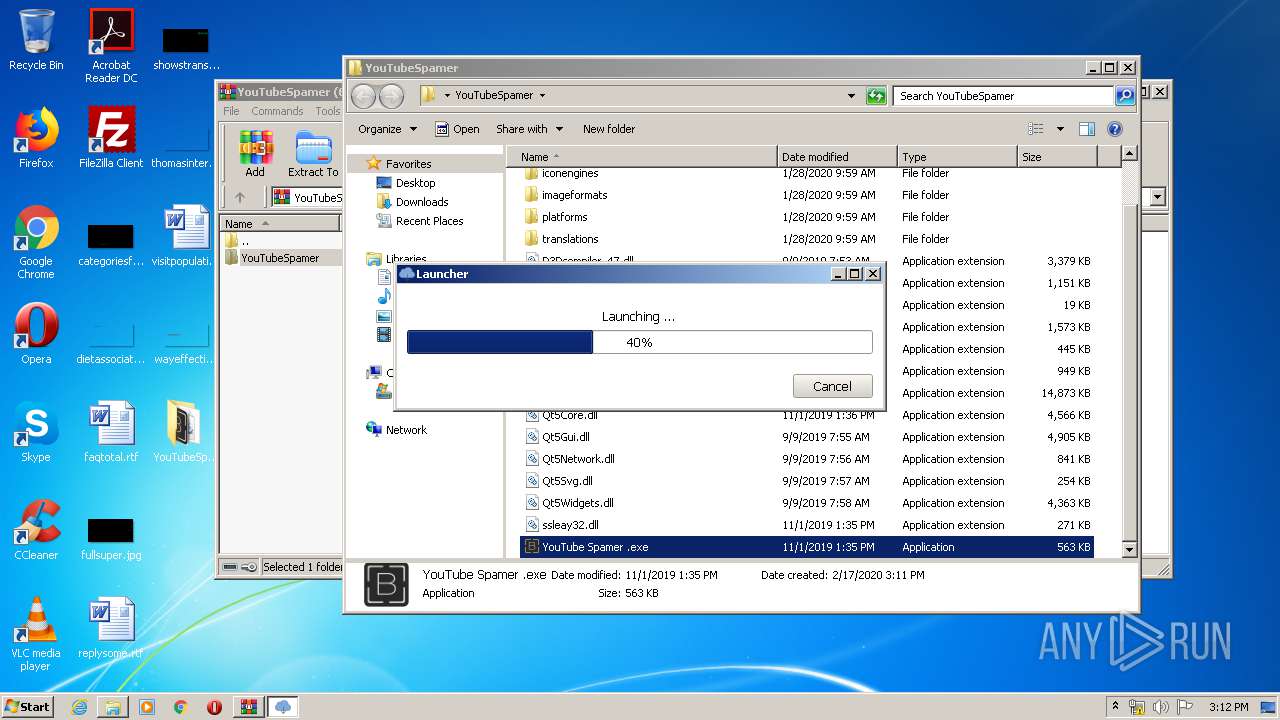The width and height of the screenshot is (1280, 720).
Task: Select the imageformats folder
Action: click(574, 195)
